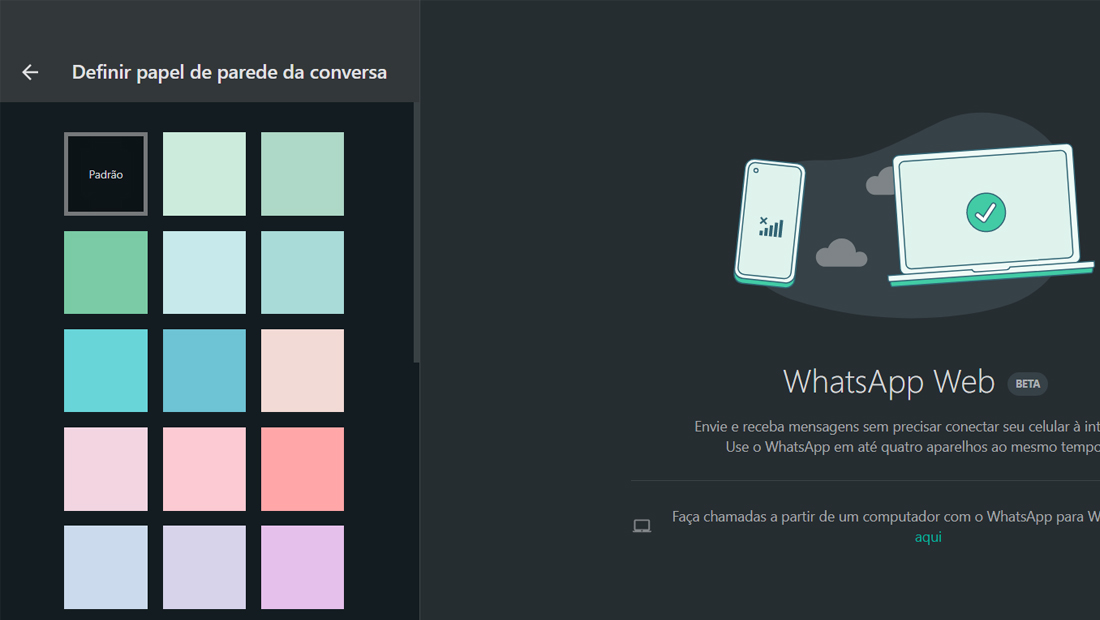Click the 'Faça chamadas a partir de um computador' text

pyautogui.click(x=886, y=517)
